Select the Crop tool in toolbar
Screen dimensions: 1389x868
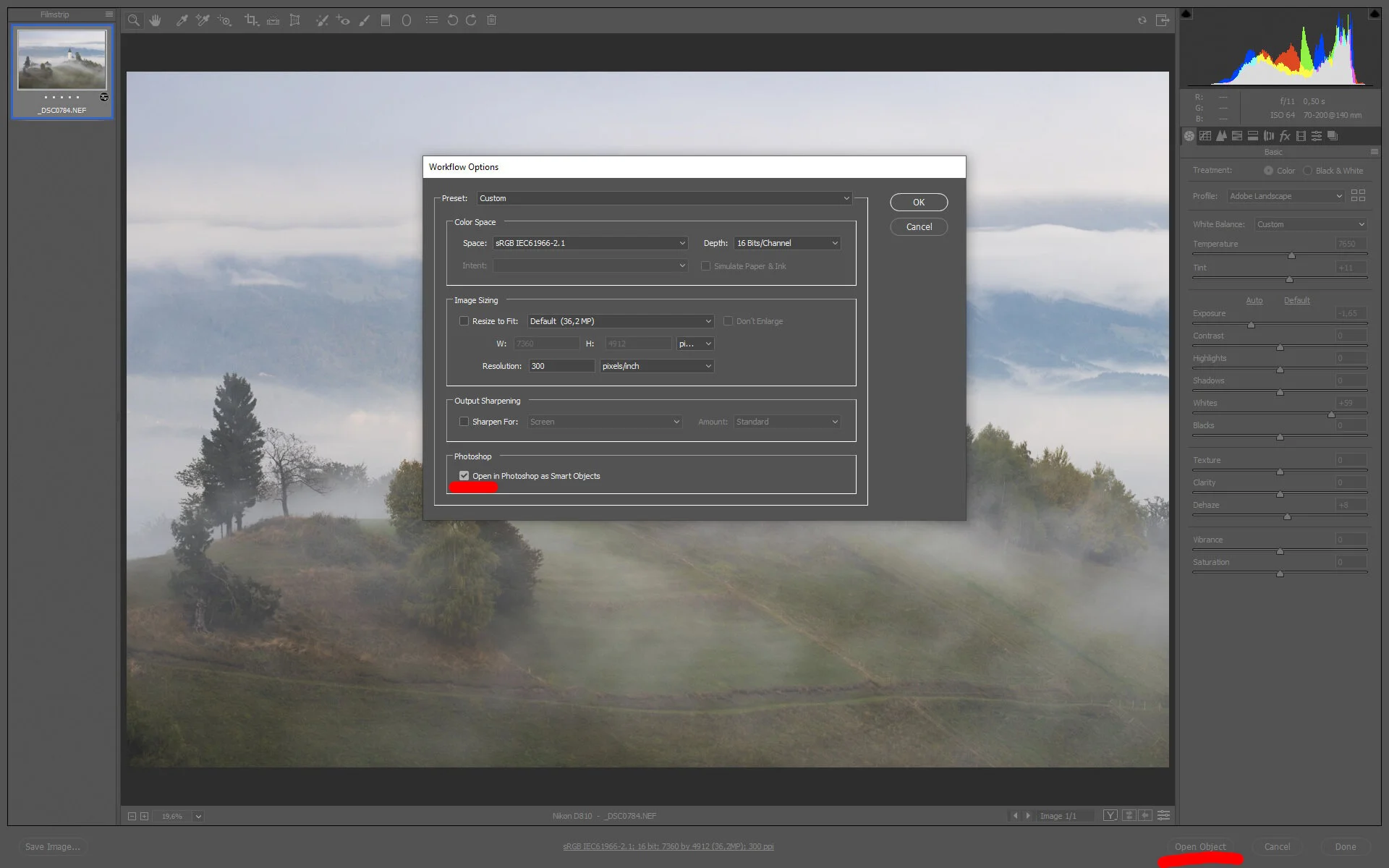(250, 20)
